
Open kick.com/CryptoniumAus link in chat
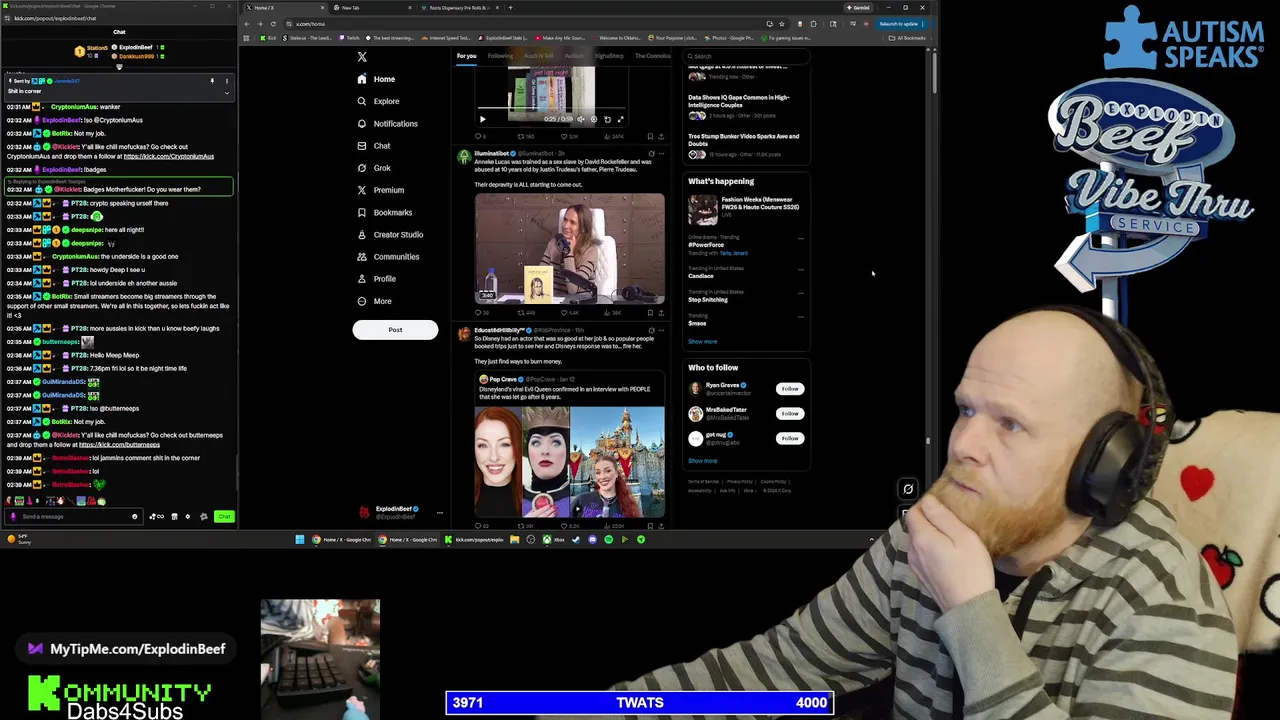click(x=168, y=156)
